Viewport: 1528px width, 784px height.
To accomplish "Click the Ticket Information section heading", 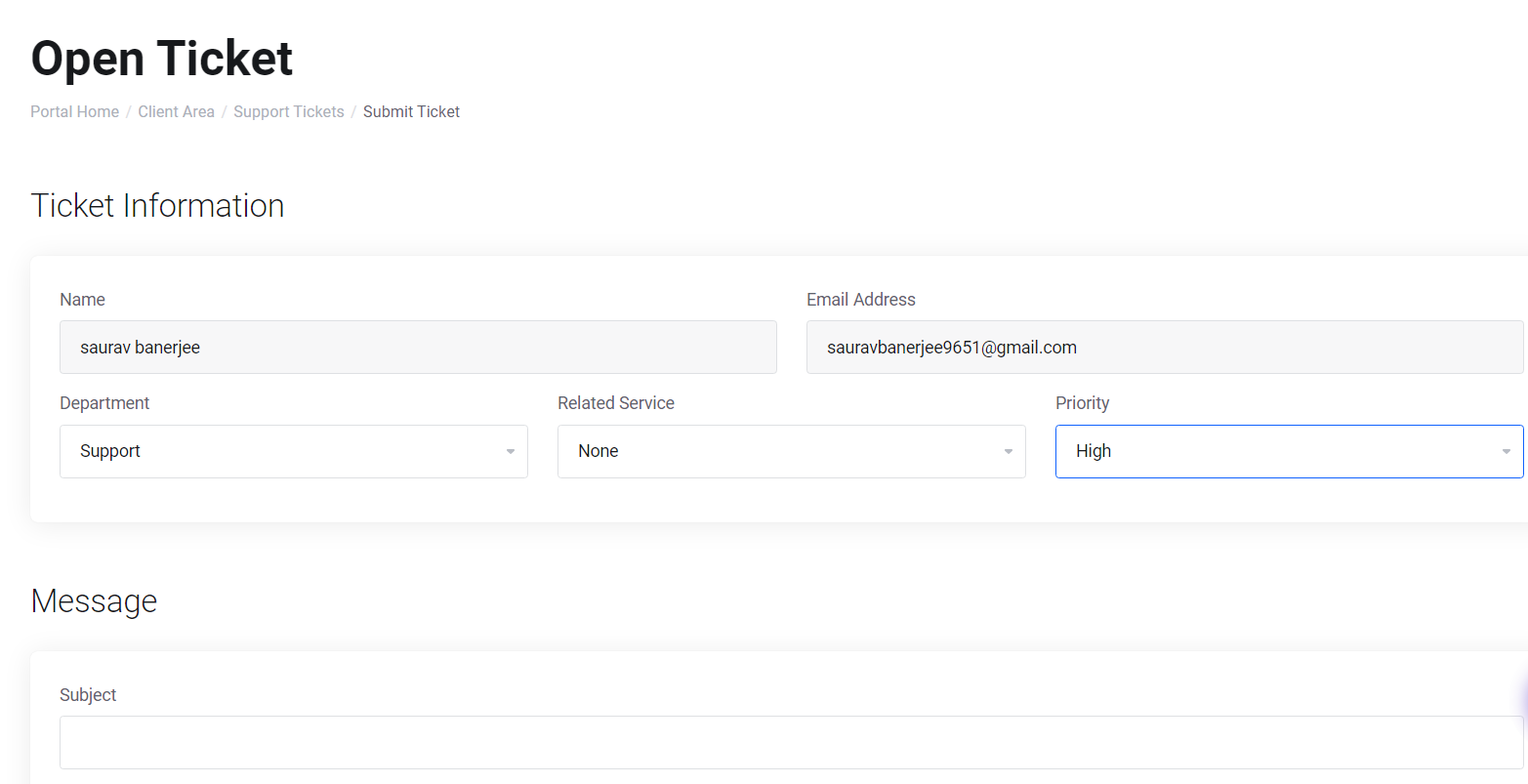I will pyautogui.click(x=157, y=206).
